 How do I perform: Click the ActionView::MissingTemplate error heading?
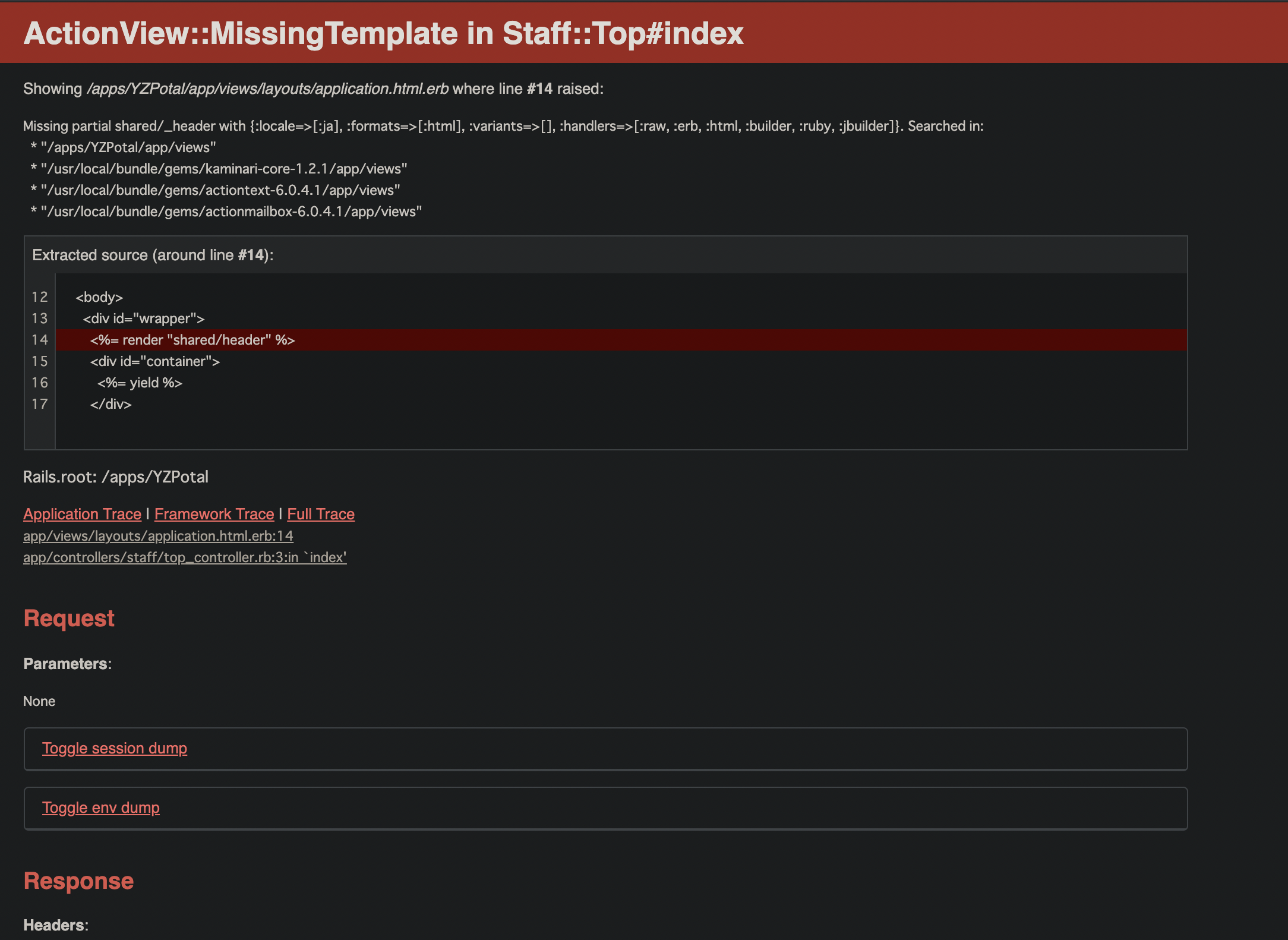383,33
